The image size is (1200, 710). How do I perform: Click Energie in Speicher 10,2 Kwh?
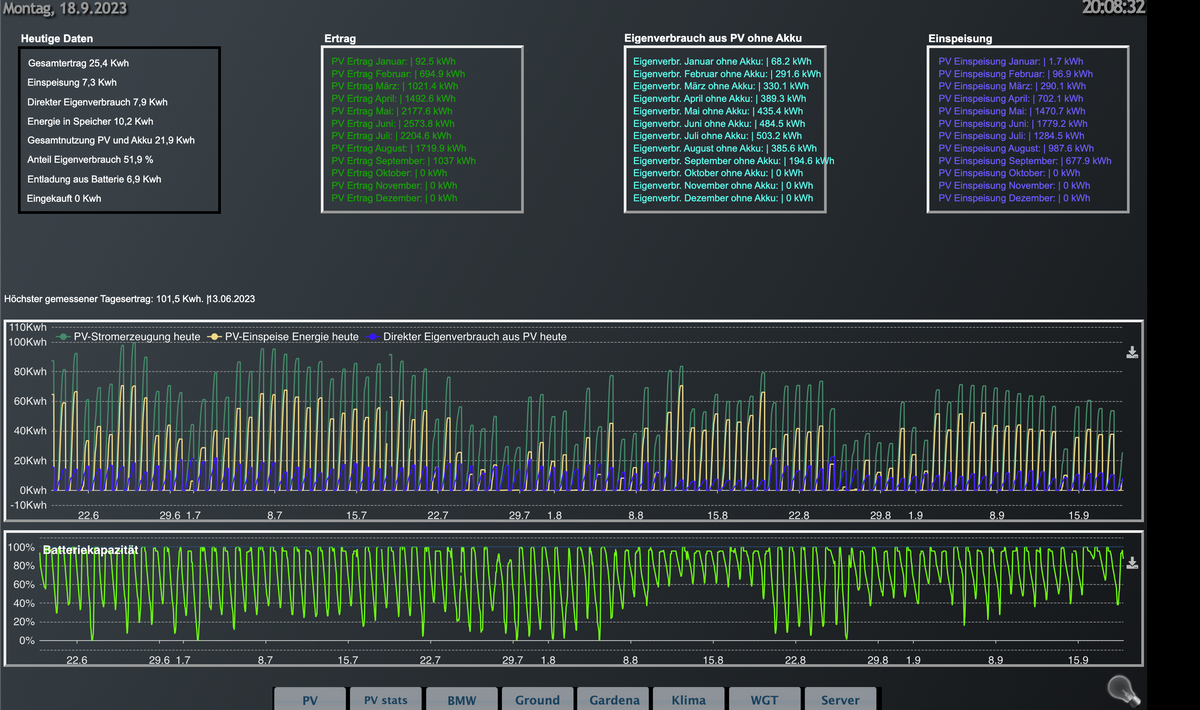coord(90,121)
